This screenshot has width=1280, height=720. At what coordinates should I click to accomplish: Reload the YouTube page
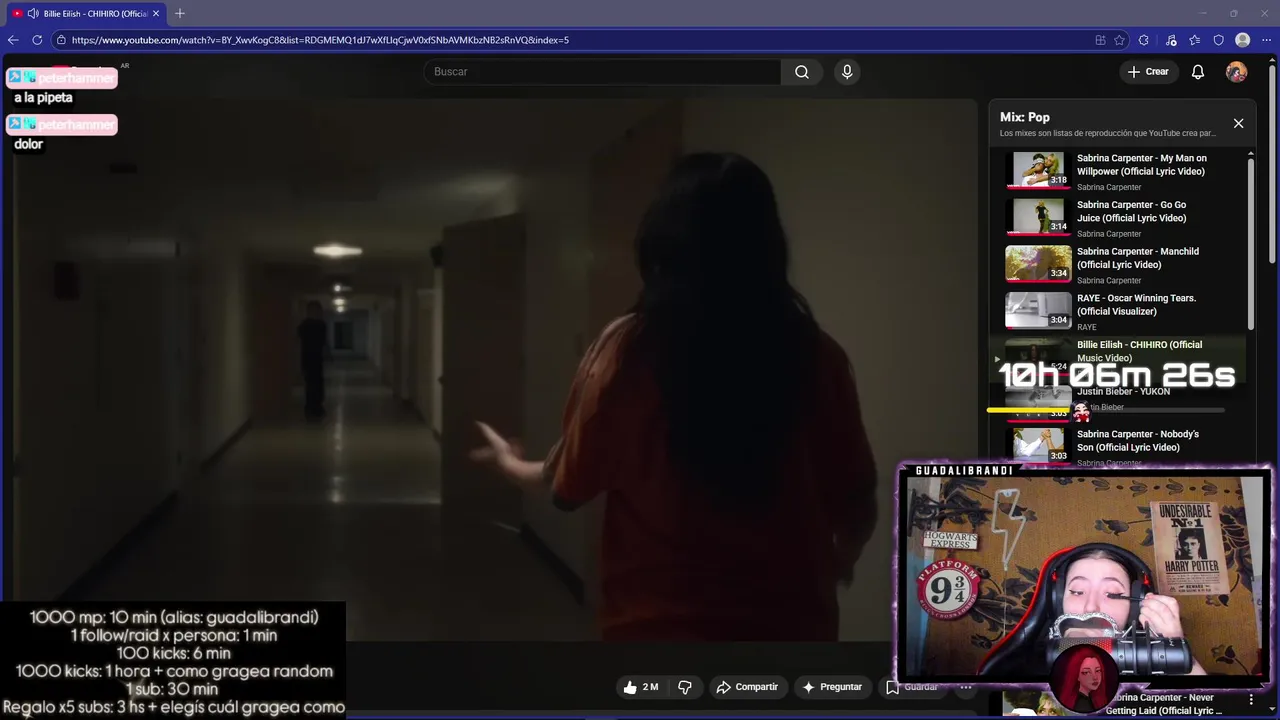click(x=37, y=40)
